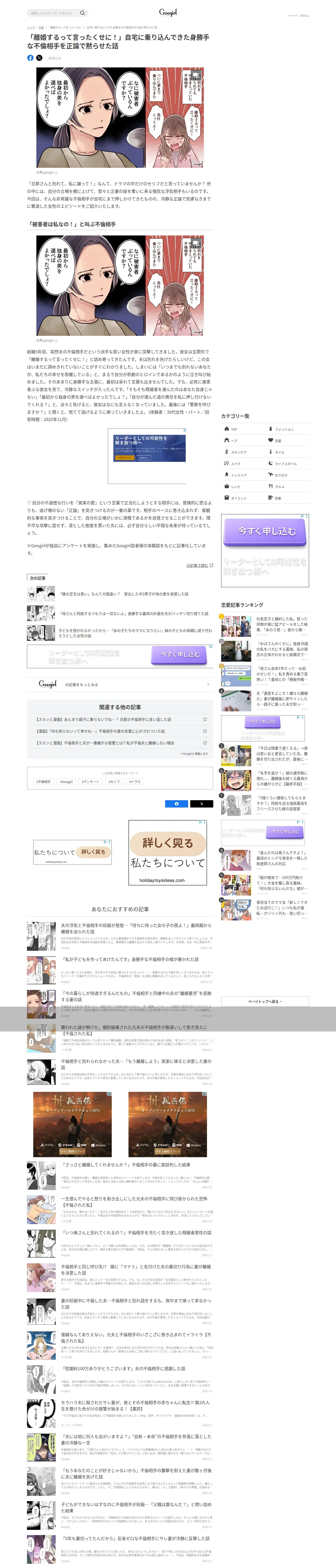Go to 恋愛 in the breadcrumb
The width and height of the screenshot is (336, 1568).
tap(41, 27)
